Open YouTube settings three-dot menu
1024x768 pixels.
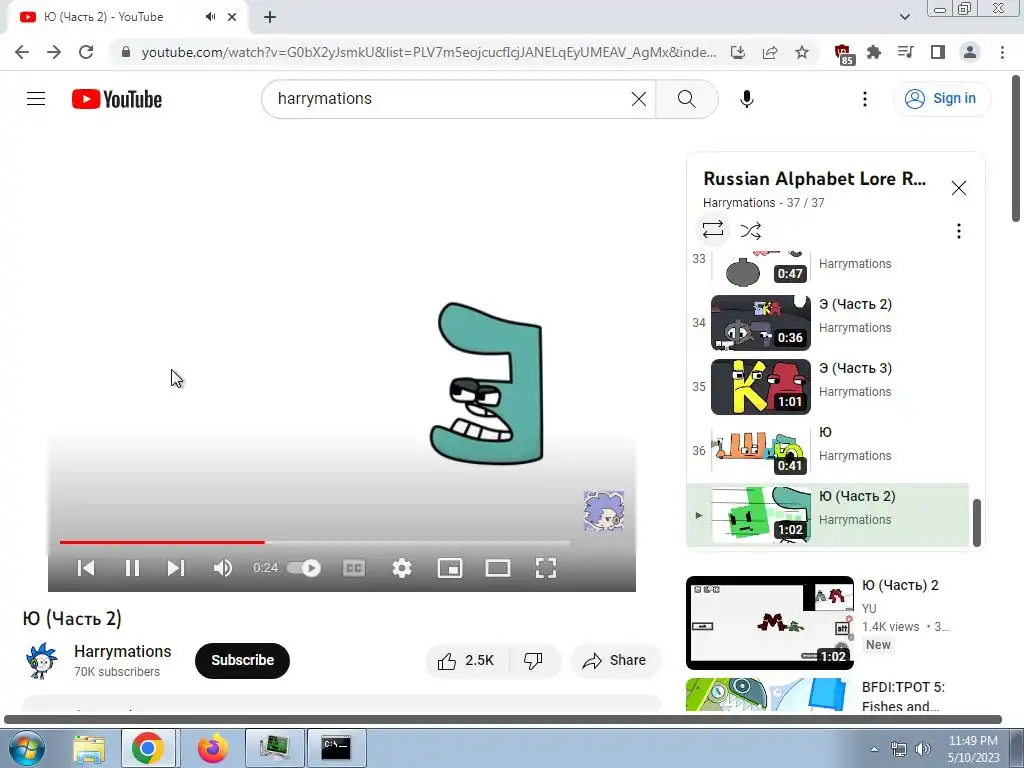865,99
